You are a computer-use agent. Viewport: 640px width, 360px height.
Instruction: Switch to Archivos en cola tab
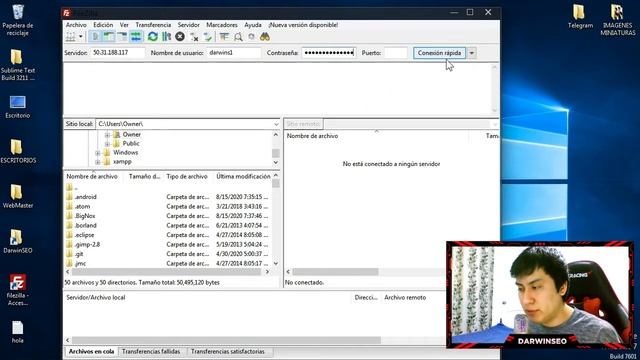point(91,351)
